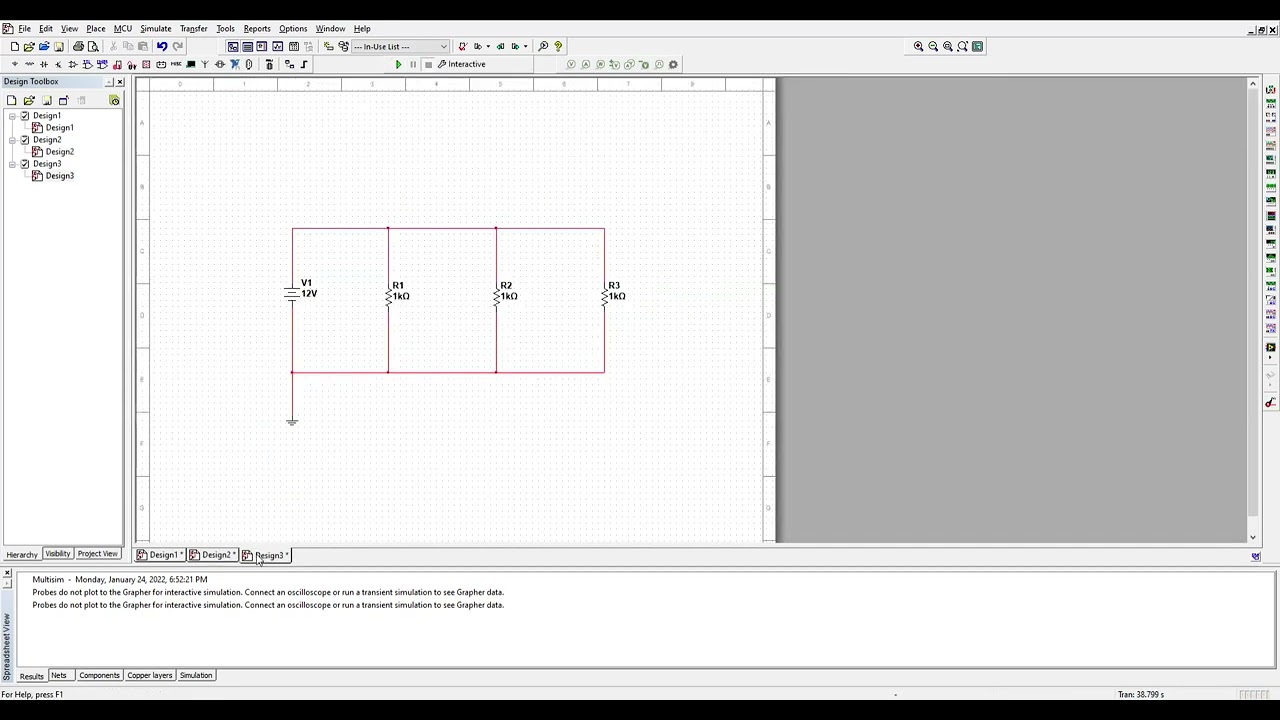
Task: Click the multimeter instrument icon
Action: [x=1271, y=90]
